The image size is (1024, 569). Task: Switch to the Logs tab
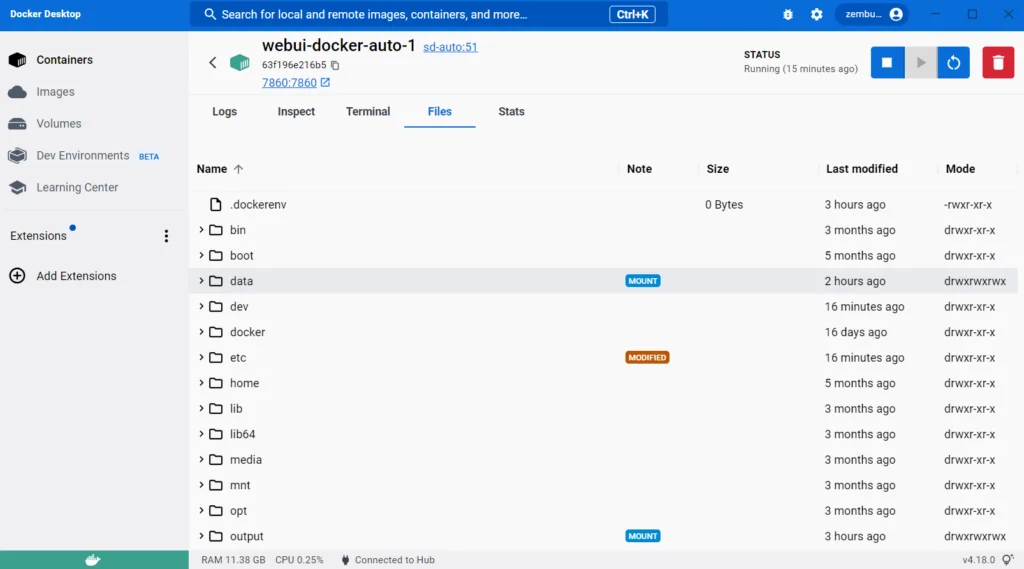tap(224, 112)
